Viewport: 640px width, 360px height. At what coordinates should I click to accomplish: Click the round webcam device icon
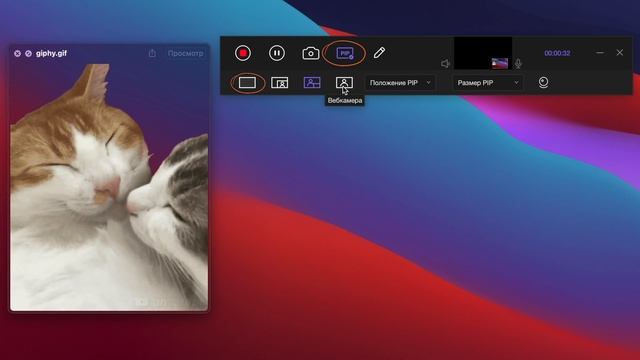(x=543, y=82)
